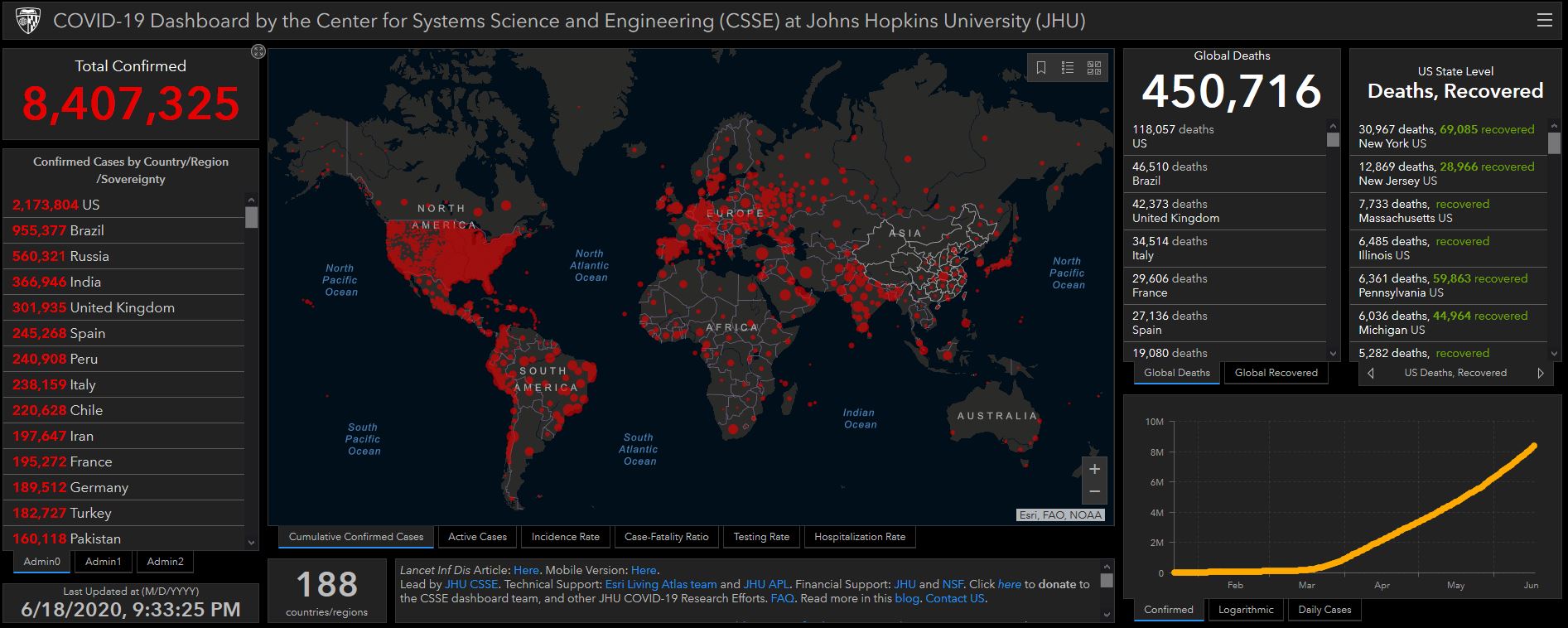Open the NSF financial support link
Screen dimensions: 1568x628
coord(953,584)
